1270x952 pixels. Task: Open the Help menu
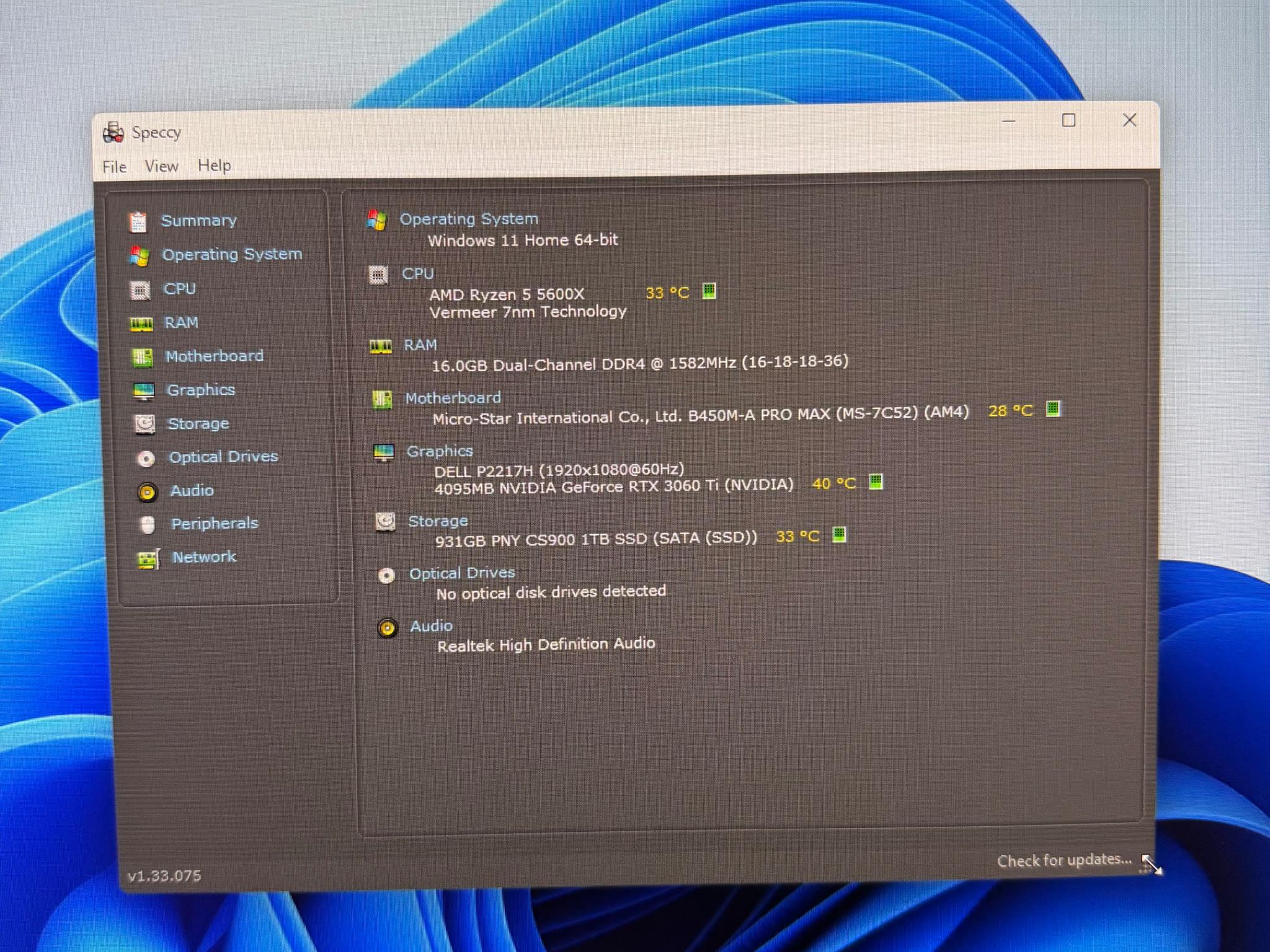click(x=215, y=165)
